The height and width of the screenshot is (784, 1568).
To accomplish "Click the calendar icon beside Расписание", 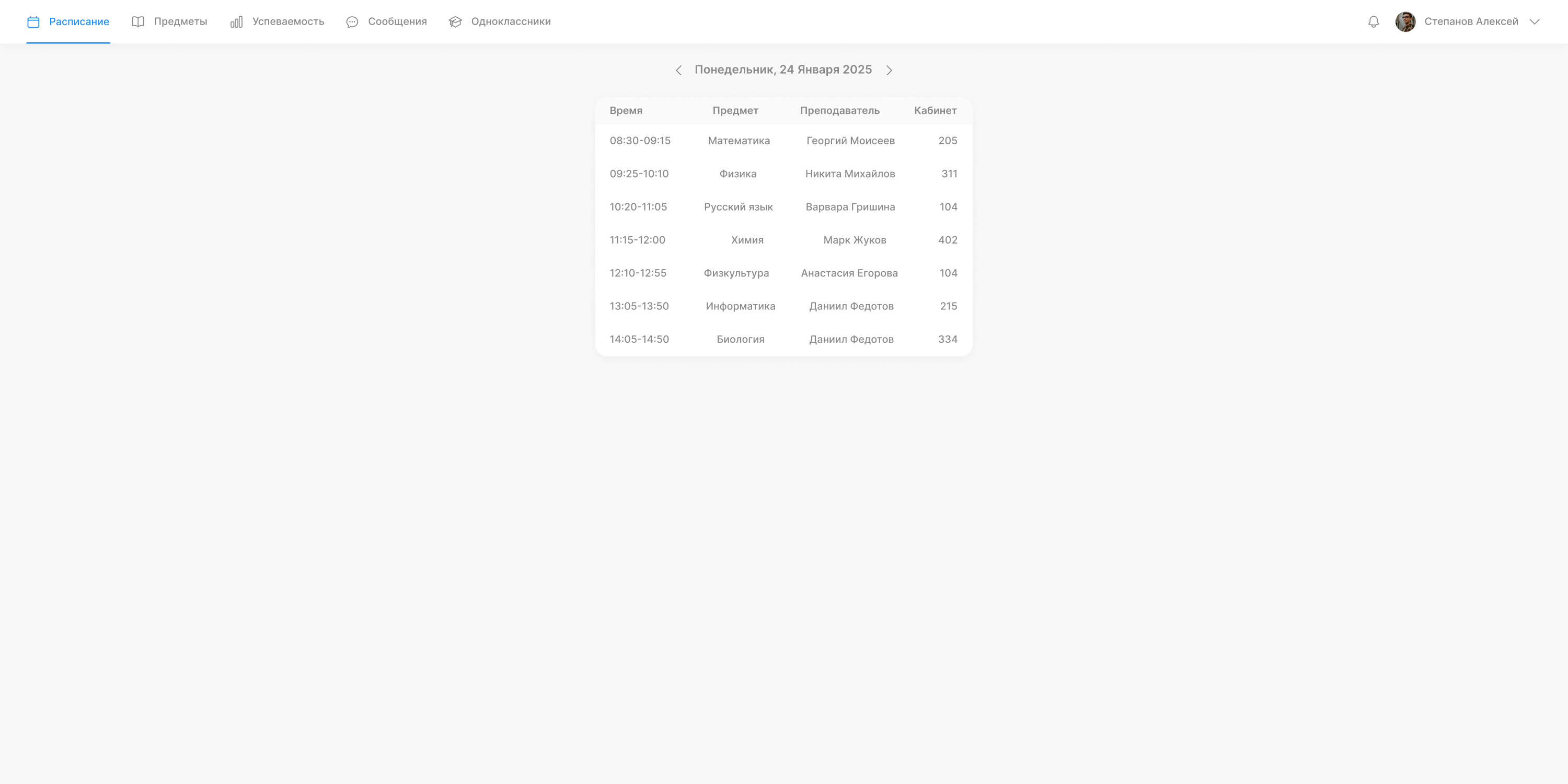I will (x=33, y=22).
